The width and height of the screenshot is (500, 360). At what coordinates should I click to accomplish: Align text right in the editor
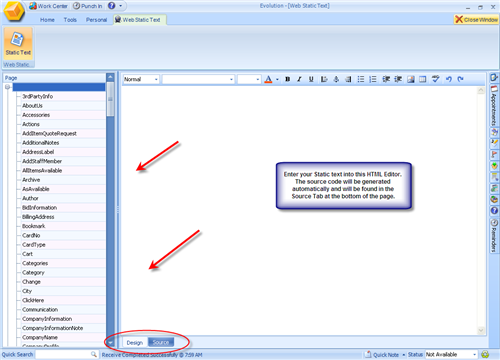[348, 79]
